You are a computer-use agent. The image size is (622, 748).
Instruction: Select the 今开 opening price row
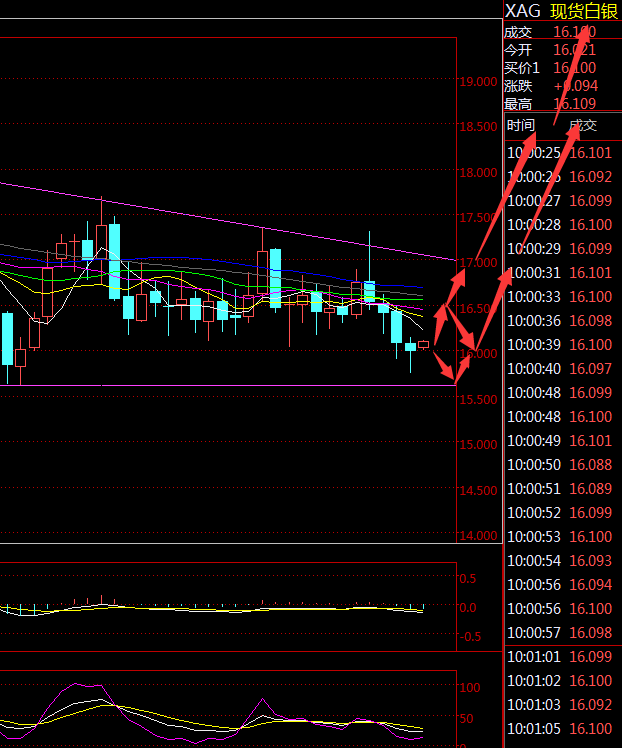[x=560, y=50]
